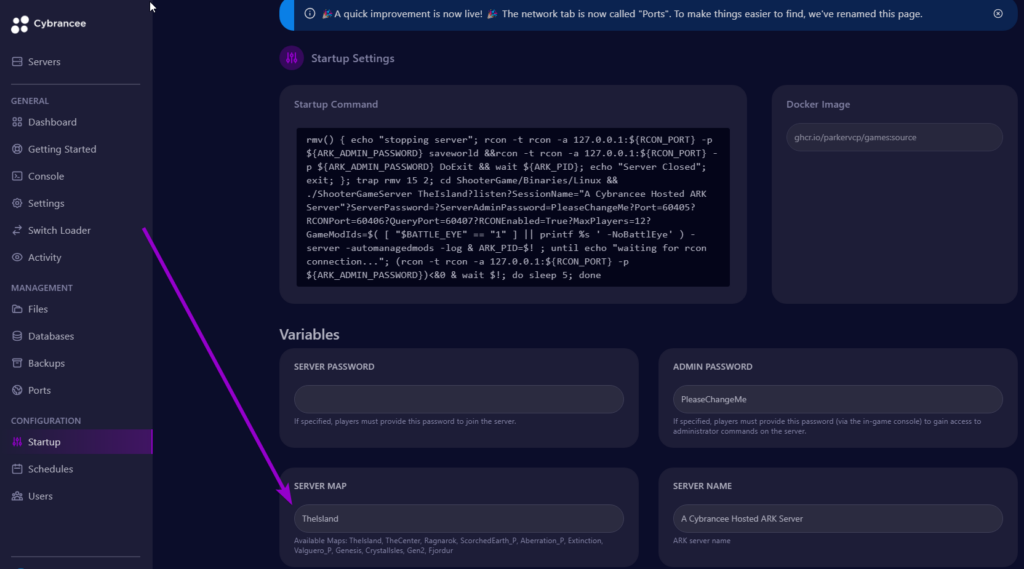Click the Console terminal icon
Image resolution: width=1024 pixels, height=569 pixels.
[17, 176]
